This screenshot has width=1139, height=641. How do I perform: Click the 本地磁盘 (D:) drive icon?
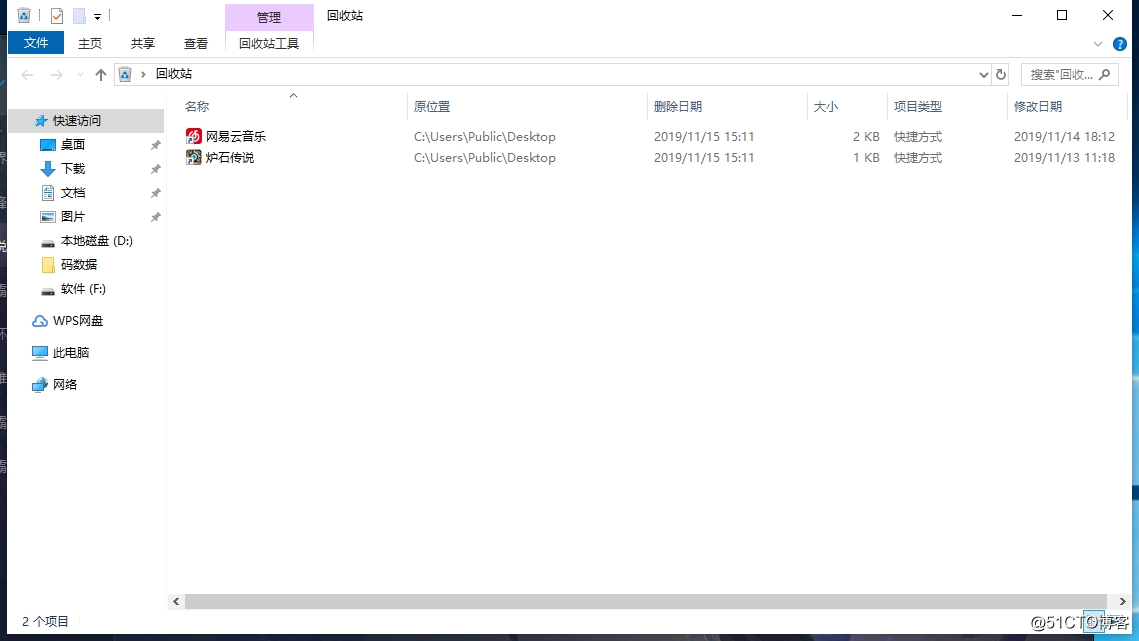point(48,242)
